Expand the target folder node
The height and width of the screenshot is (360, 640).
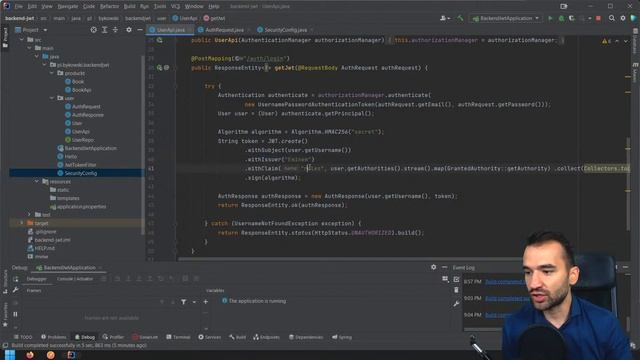coord(21,223)
